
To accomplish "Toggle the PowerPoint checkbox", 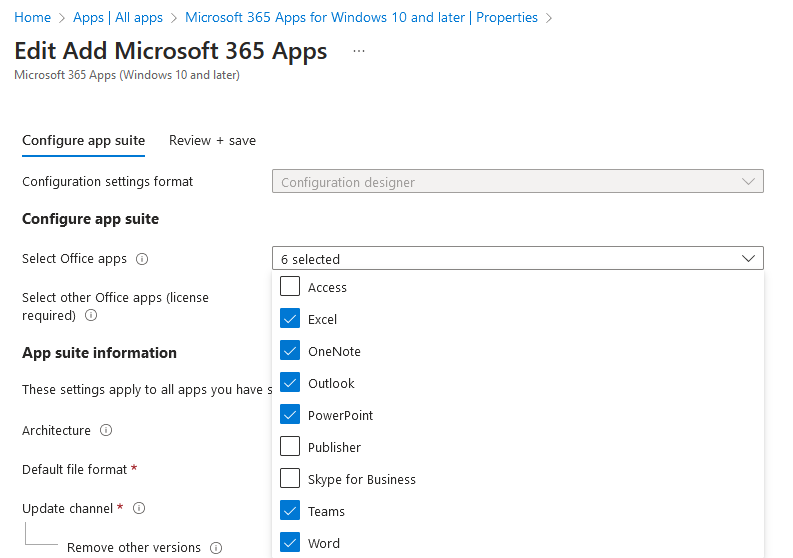I will 290,414.
